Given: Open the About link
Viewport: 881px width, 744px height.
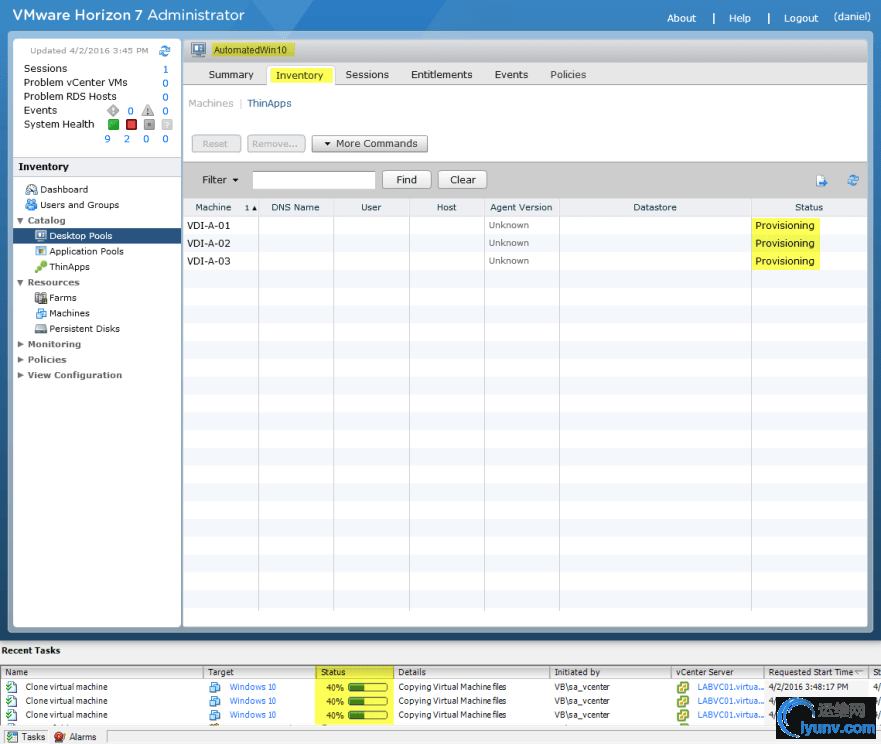Looking at the screenshot, I should 681,18.
